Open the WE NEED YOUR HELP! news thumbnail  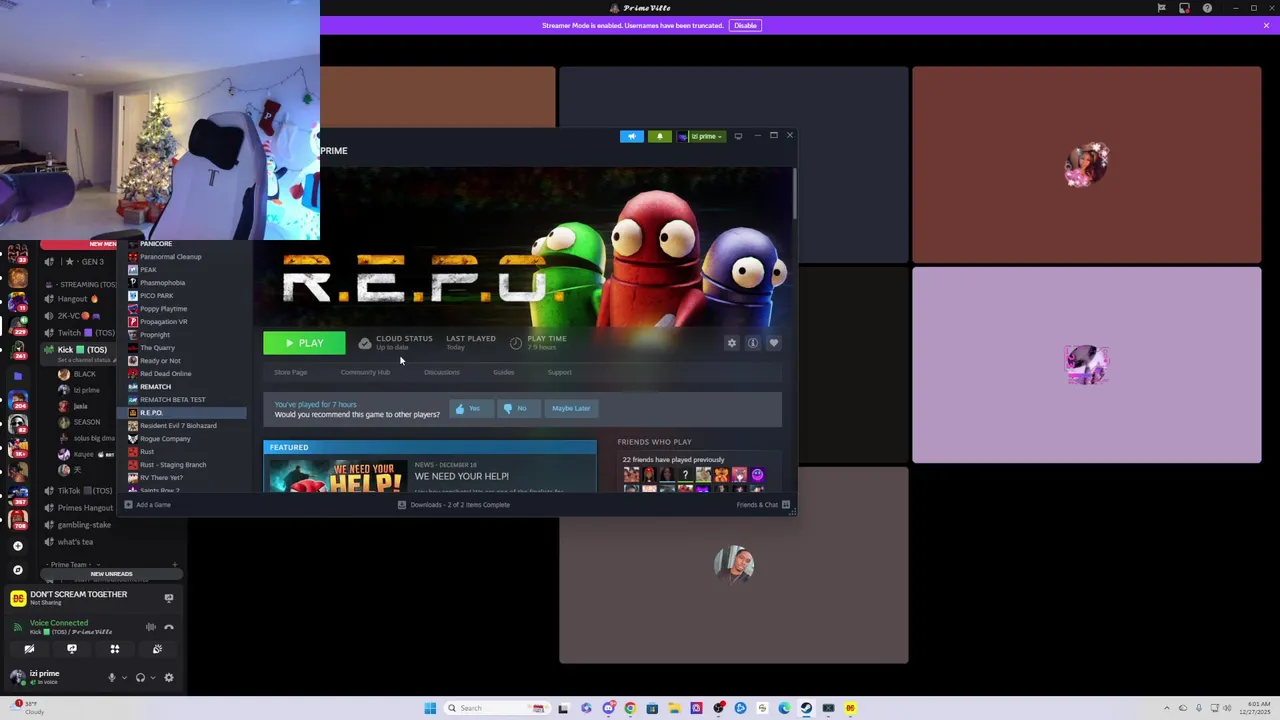tap(337, 474)
